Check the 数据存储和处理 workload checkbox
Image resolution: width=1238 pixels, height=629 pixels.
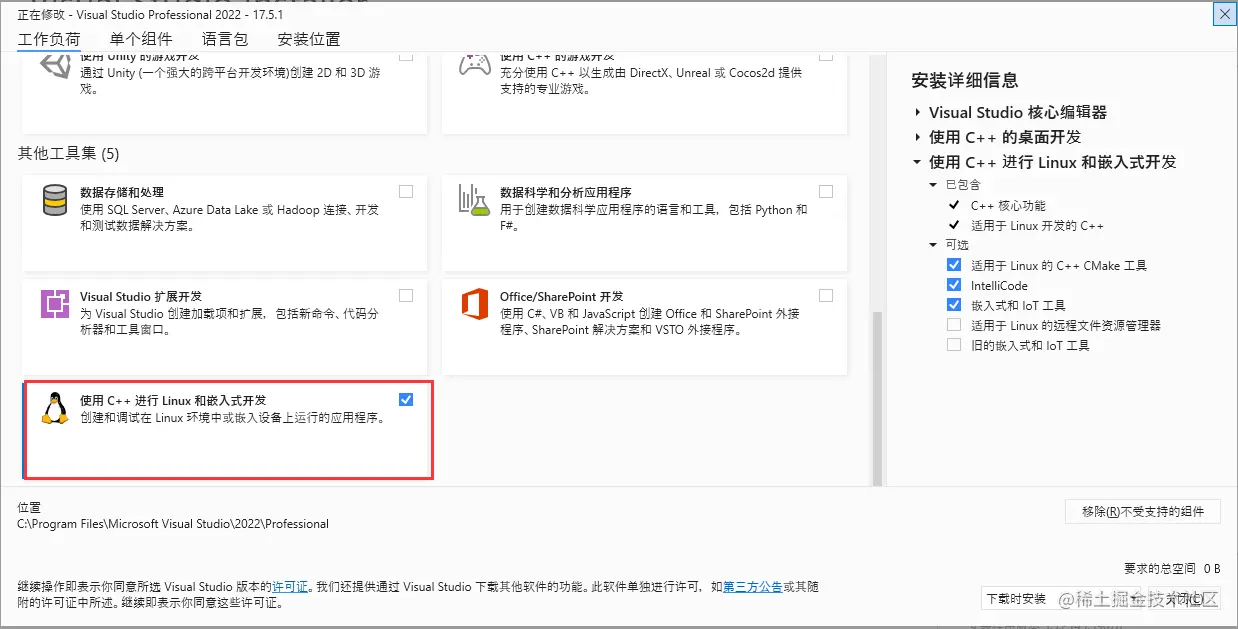coord(406,192)
